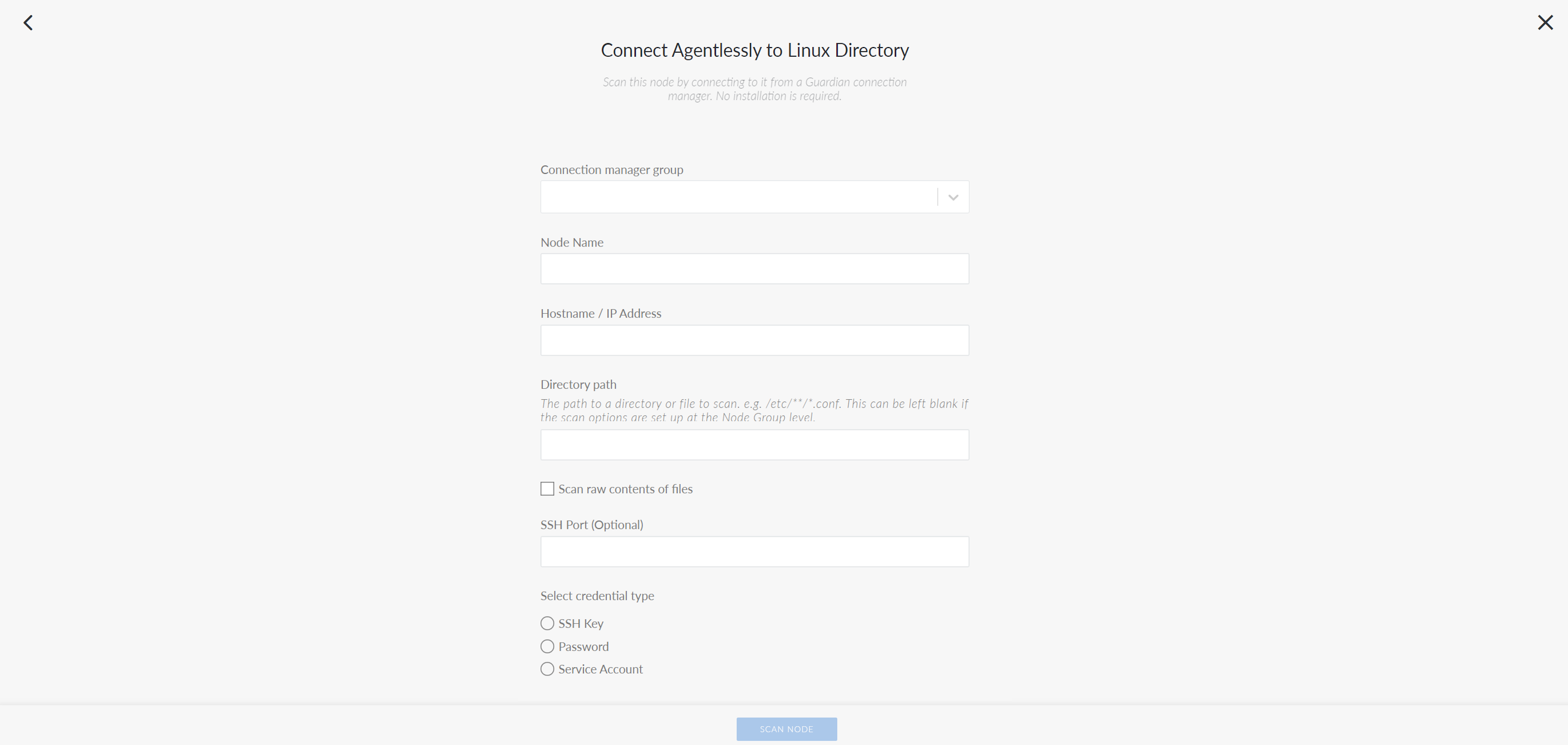The image size is (1568, 745).
Task: Enable Scan raw contents of files checkbox
Action: (x=547, y=489)
